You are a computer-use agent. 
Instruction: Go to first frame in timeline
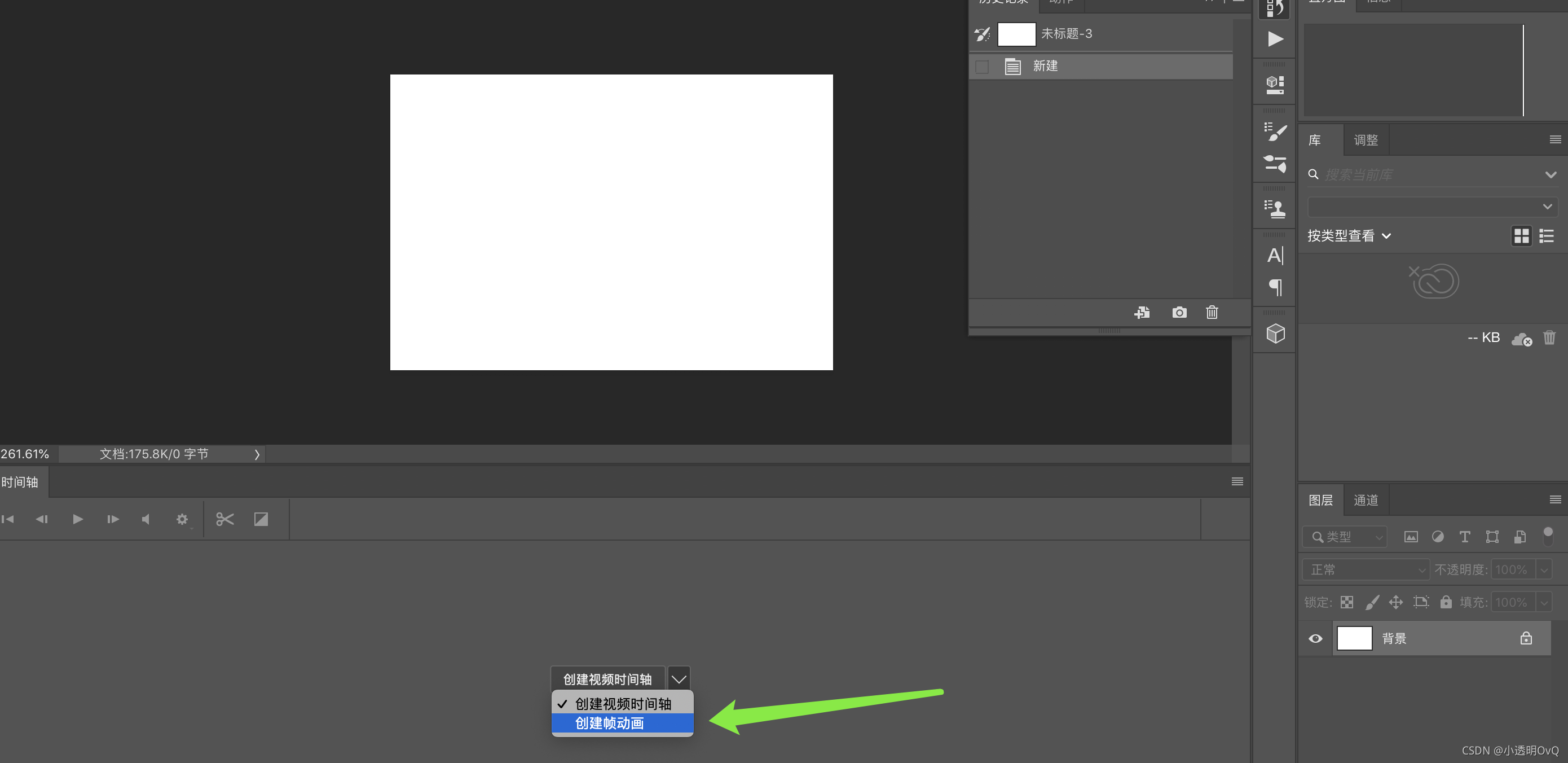pos(8,519)
